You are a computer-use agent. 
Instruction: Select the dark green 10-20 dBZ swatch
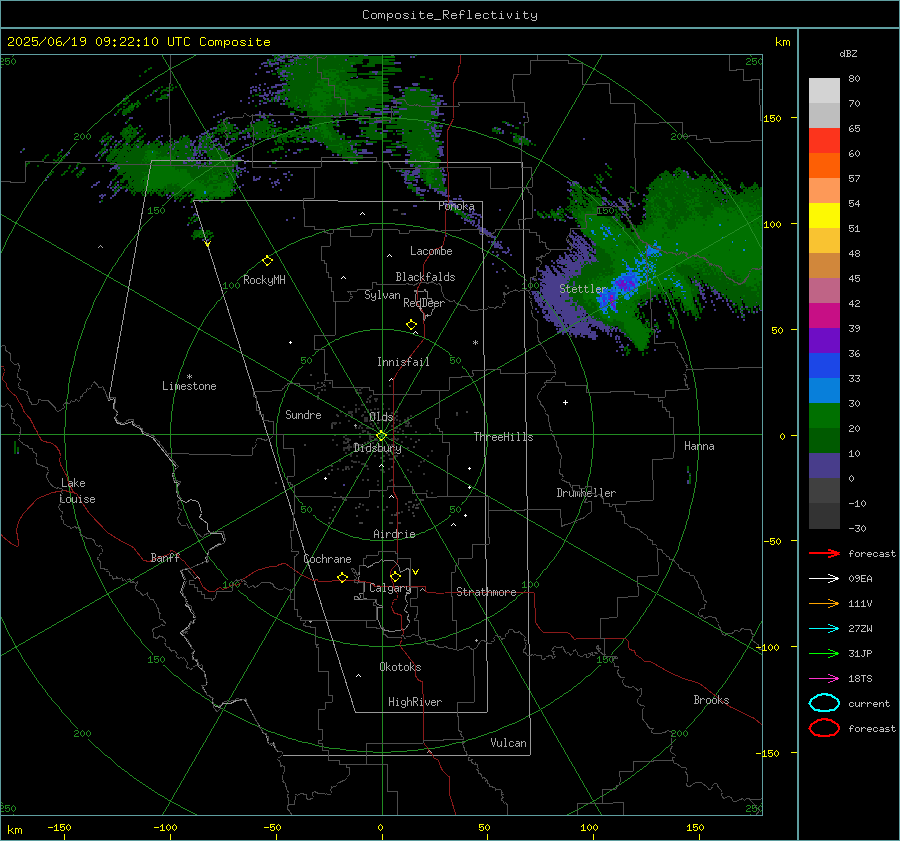click(824, 441)
